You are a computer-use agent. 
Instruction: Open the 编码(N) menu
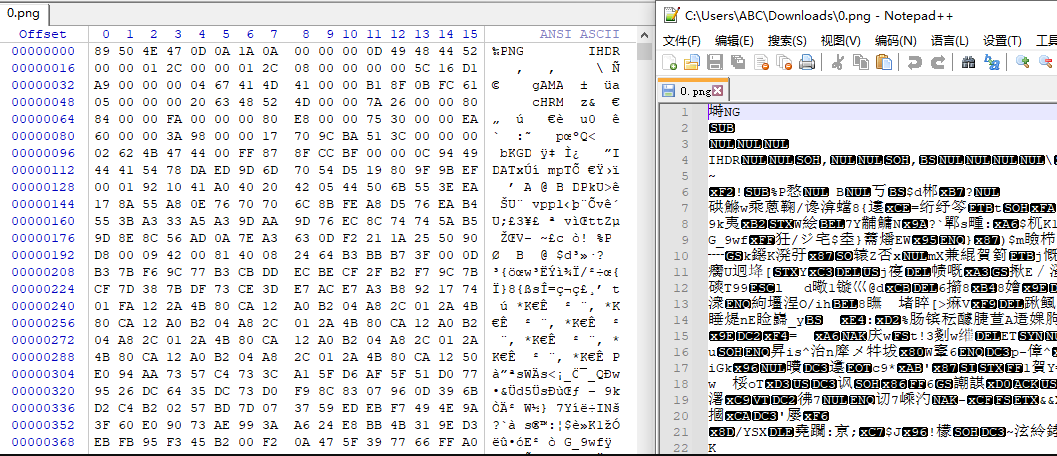point(895,41)
